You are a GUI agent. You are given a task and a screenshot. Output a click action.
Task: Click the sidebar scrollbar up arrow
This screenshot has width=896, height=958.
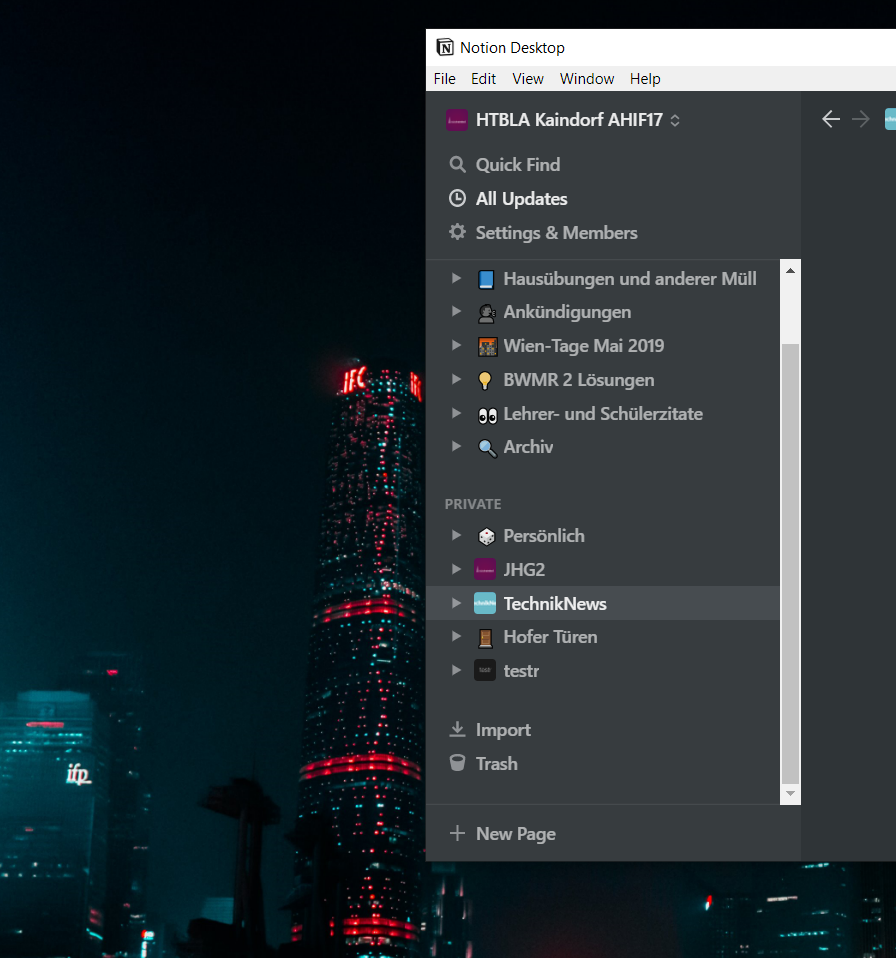click(790, 270)
